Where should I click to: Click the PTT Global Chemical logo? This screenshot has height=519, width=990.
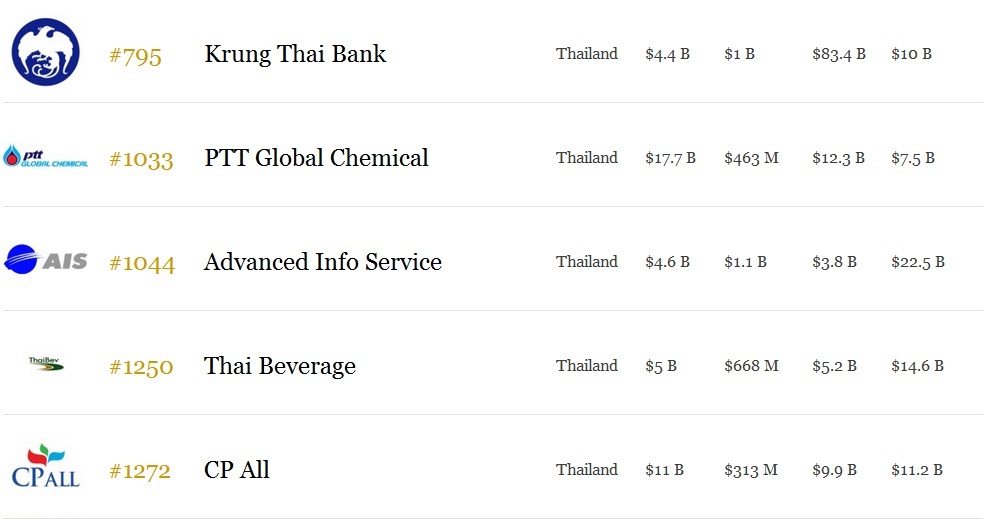click(45, 156)
